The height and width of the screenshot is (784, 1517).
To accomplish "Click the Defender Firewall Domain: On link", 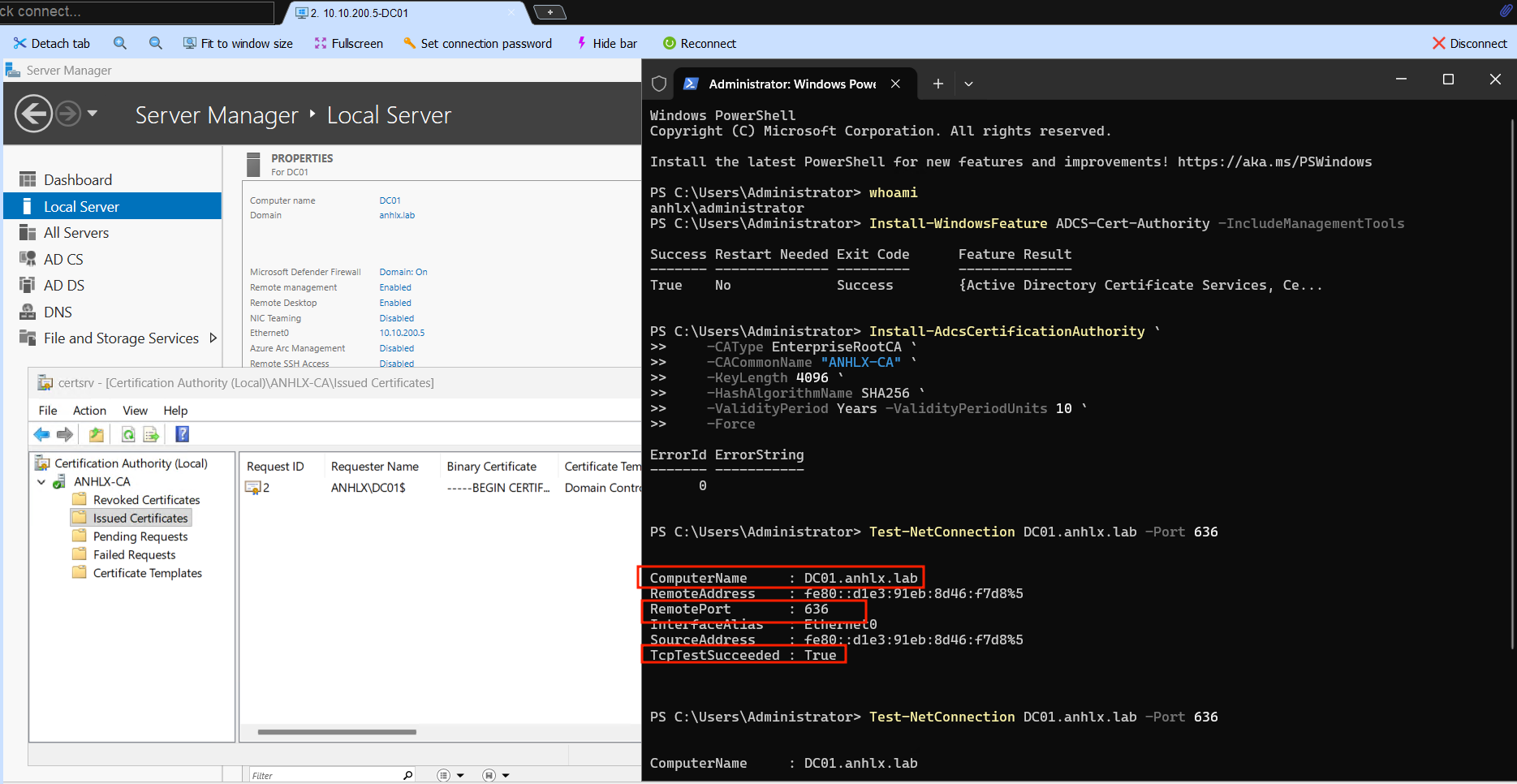I will tap(403, 272).
